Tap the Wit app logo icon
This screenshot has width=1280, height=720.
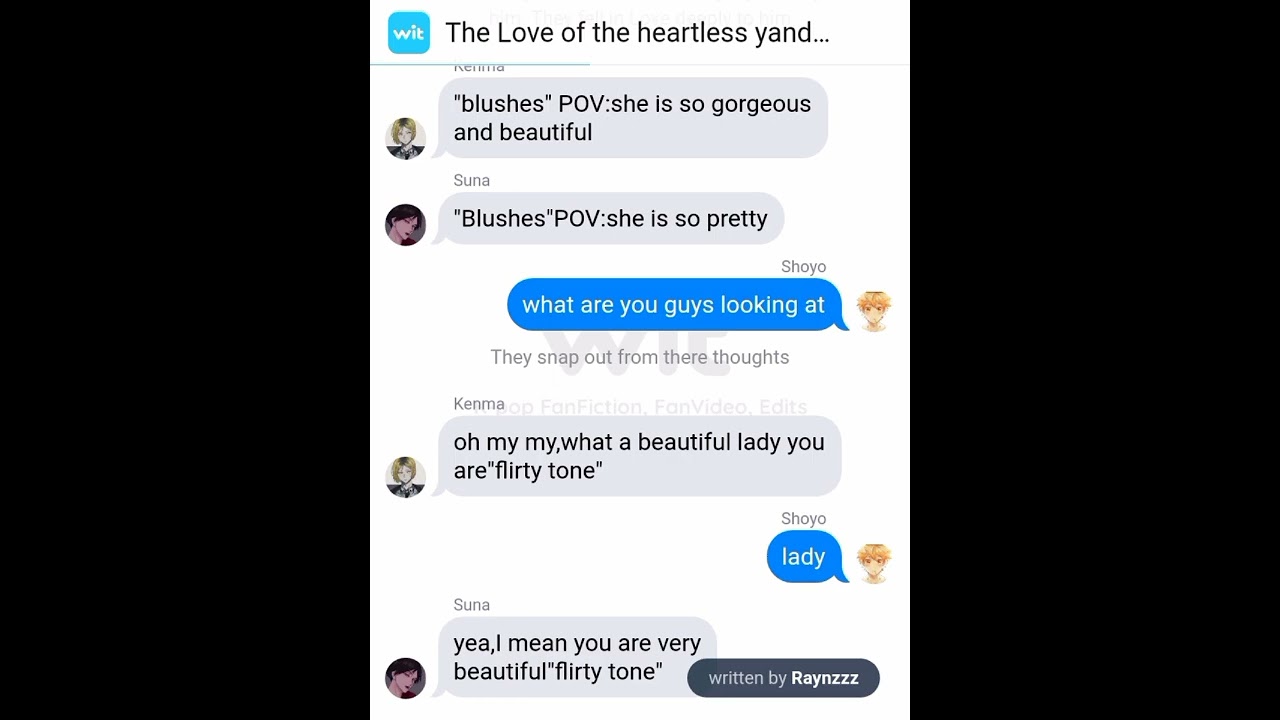point(408,33)
